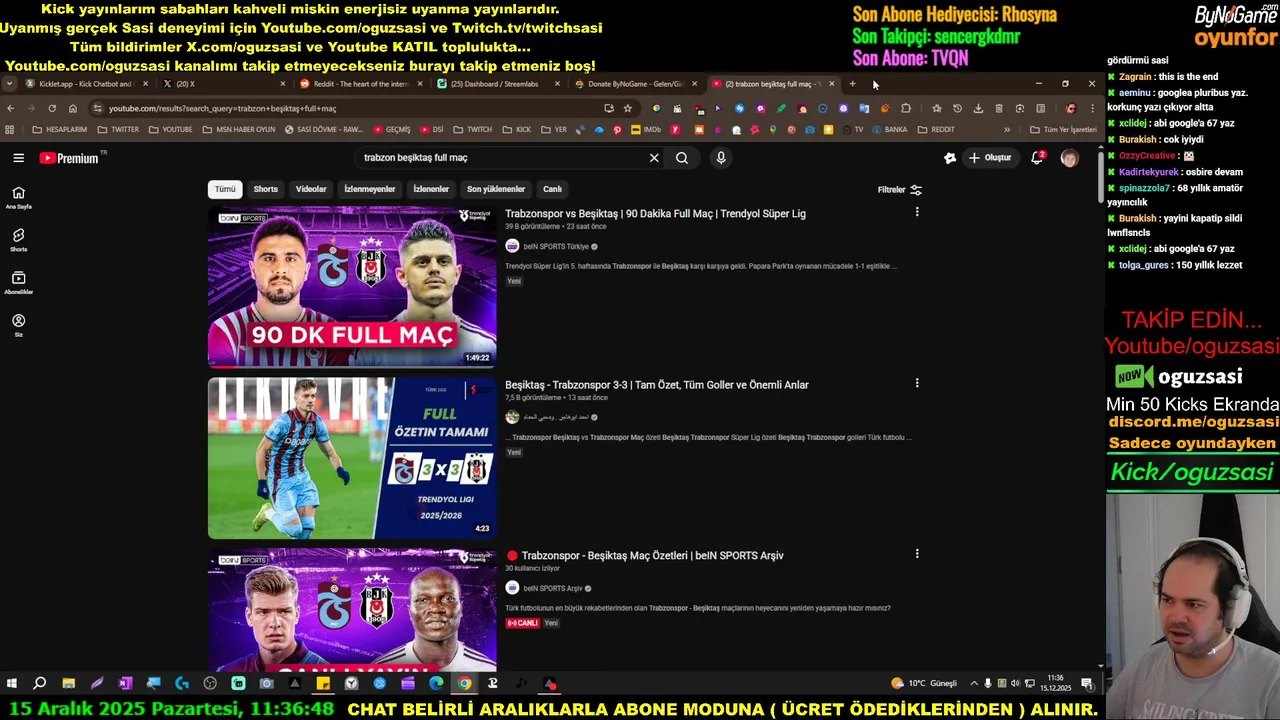Image resolution: width=1280 pixels, height=720 pixels.
Task: Open YouTube notifications bell
Action: 1037,158
